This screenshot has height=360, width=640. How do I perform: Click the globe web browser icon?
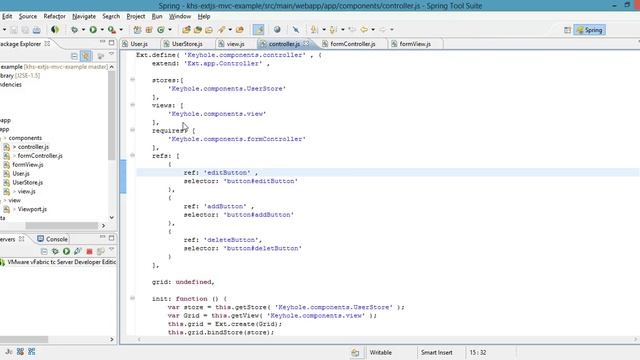[x=277, y=29]
